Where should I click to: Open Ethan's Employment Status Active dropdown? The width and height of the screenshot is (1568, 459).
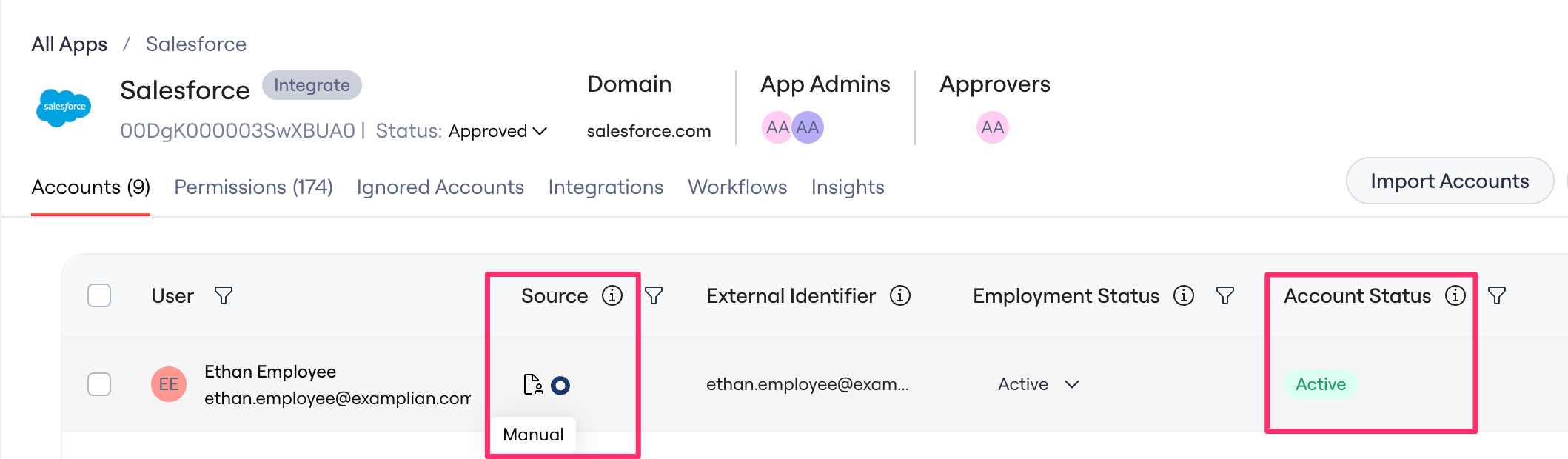[1039, 384]
